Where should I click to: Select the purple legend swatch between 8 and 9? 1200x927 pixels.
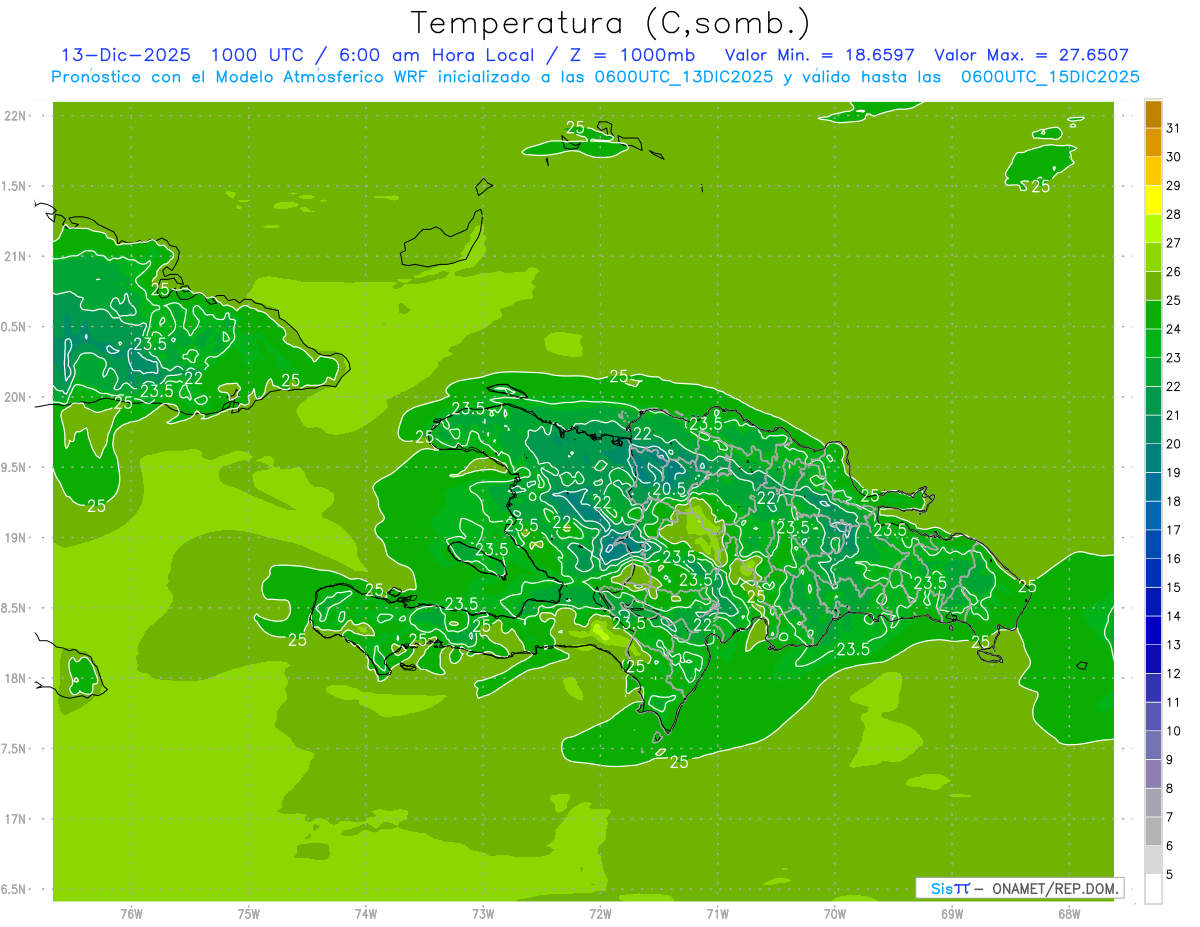click(1153, 774)
